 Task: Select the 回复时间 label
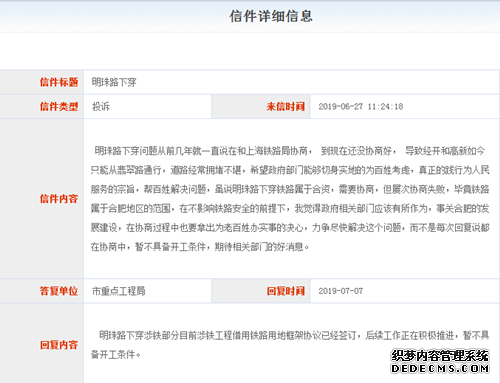point(286,291)
